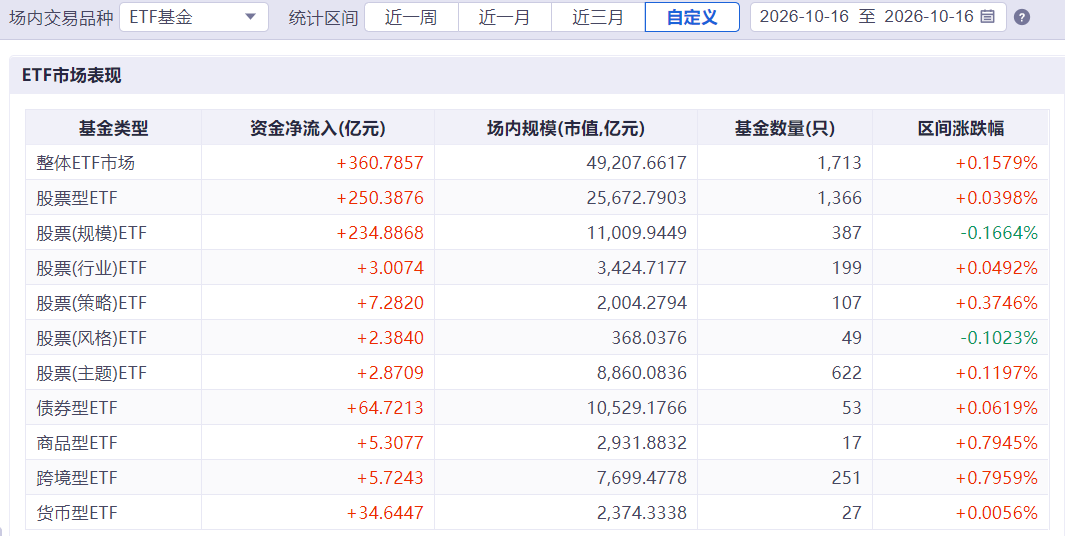Select the 商品型ETF row label
Image resolution: width=1065 pixels, height=536 pixels.
77,444
